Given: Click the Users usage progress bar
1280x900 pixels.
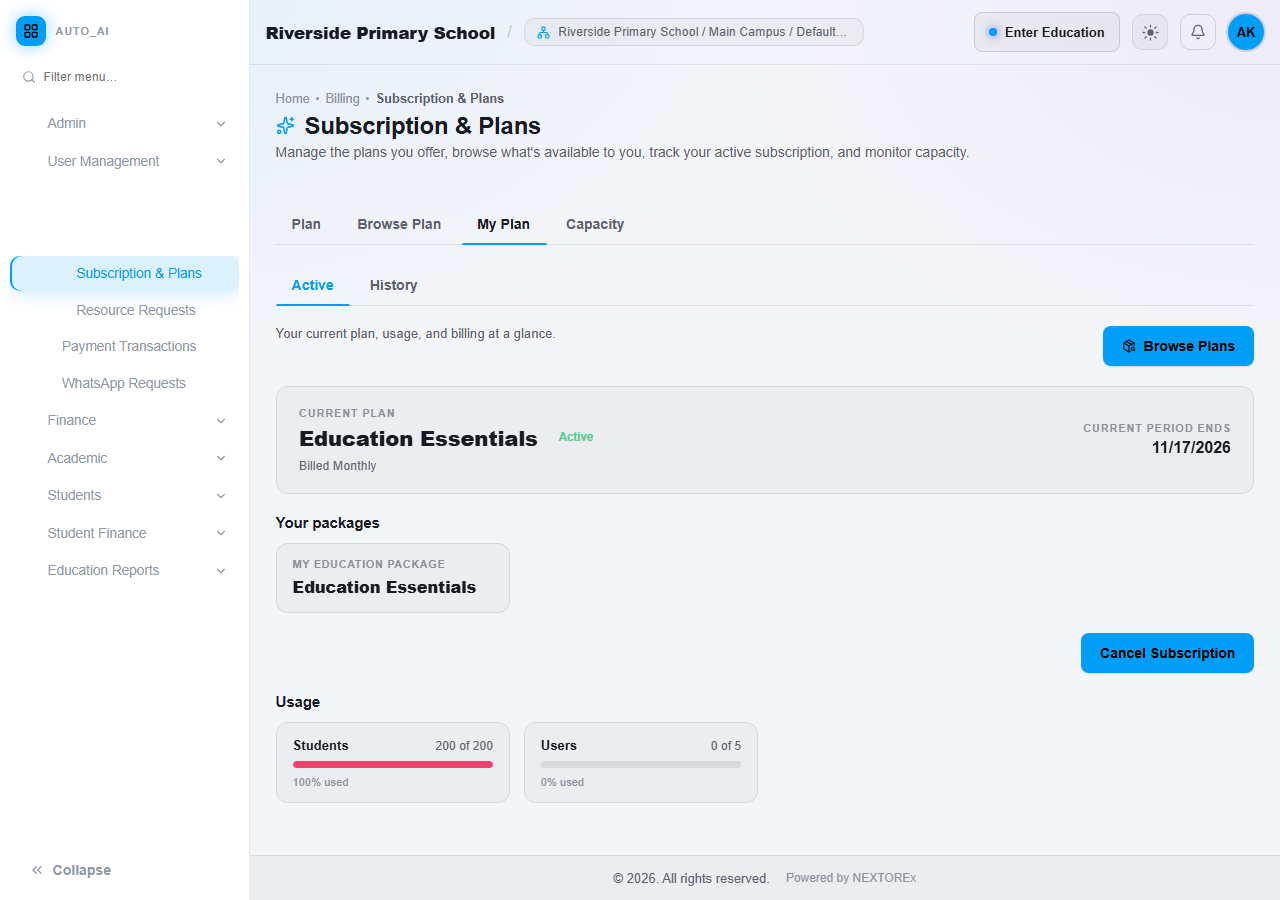Looking at the screenshot, I should pyautogui.click(x=641, y=764).
